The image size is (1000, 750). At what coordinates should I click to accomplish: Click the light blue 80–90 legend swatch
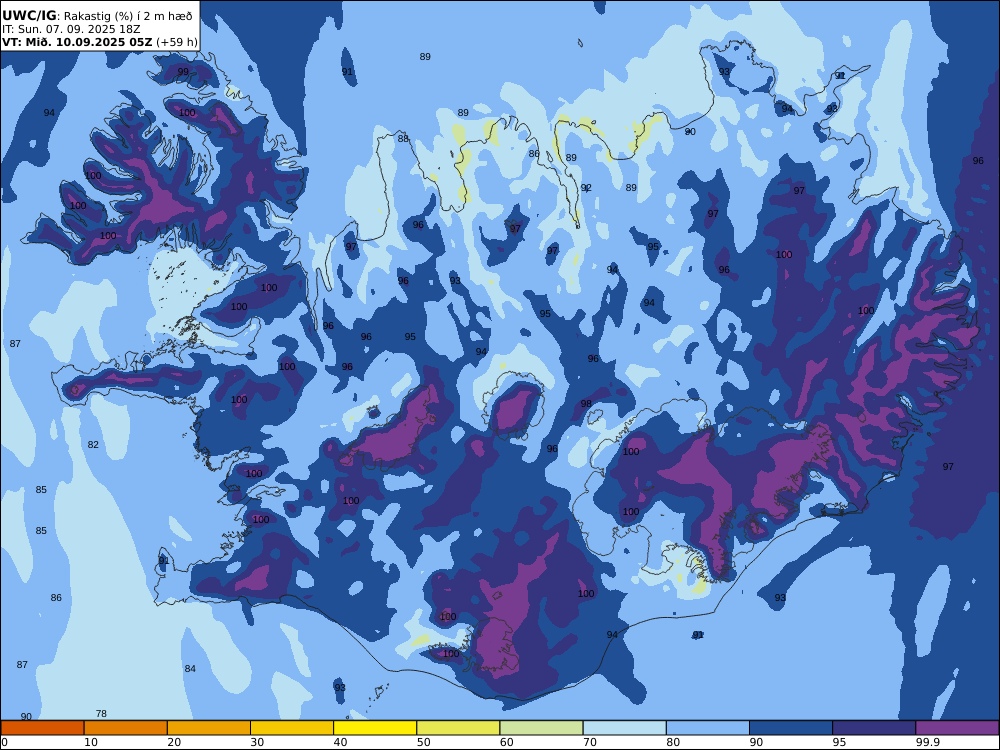click(x=708, y=728)
